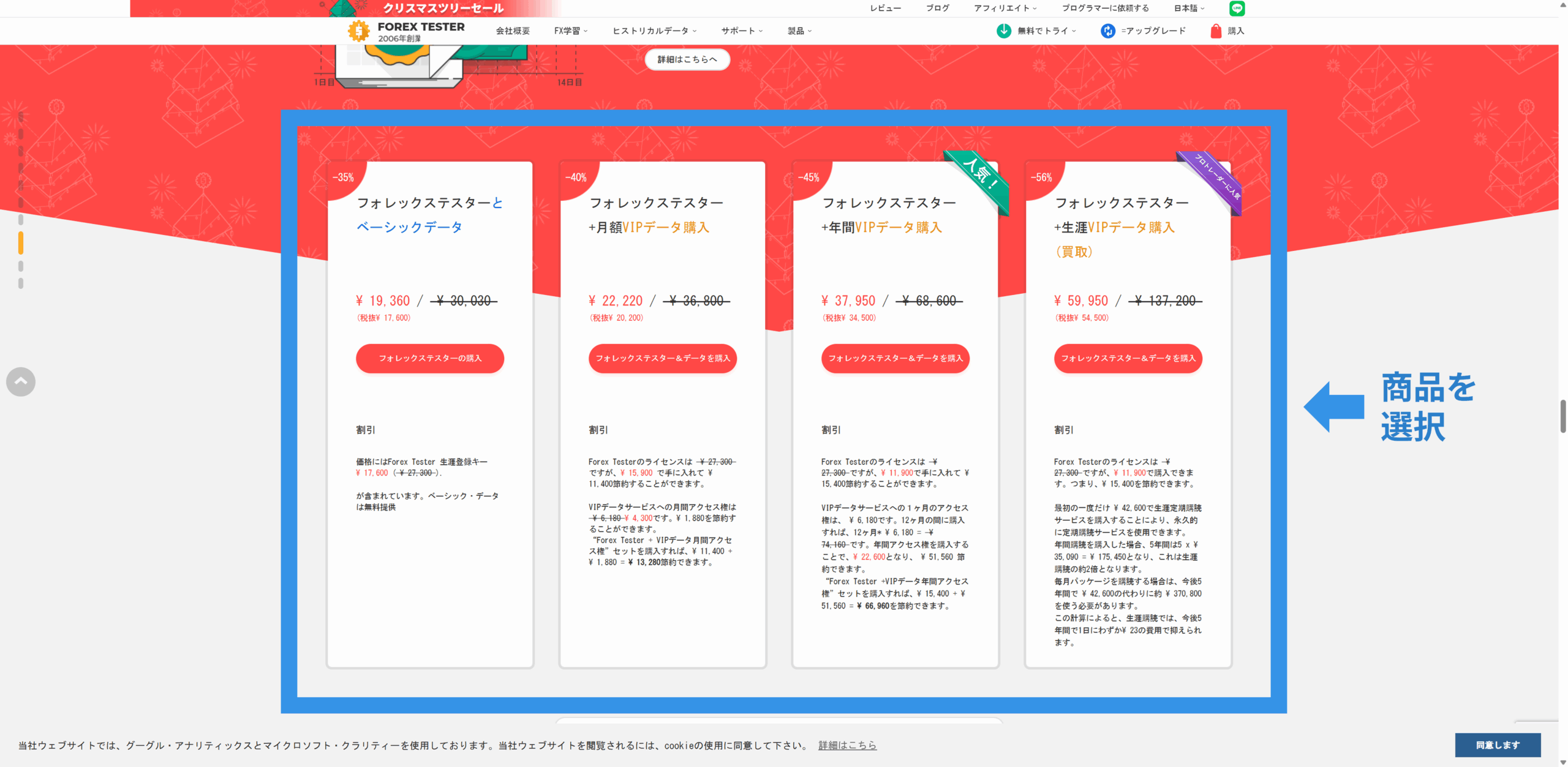Screen dimensions: 1568x767
Task: Open the 詳細はこちら cookie policy link
Action: (847, 745)
